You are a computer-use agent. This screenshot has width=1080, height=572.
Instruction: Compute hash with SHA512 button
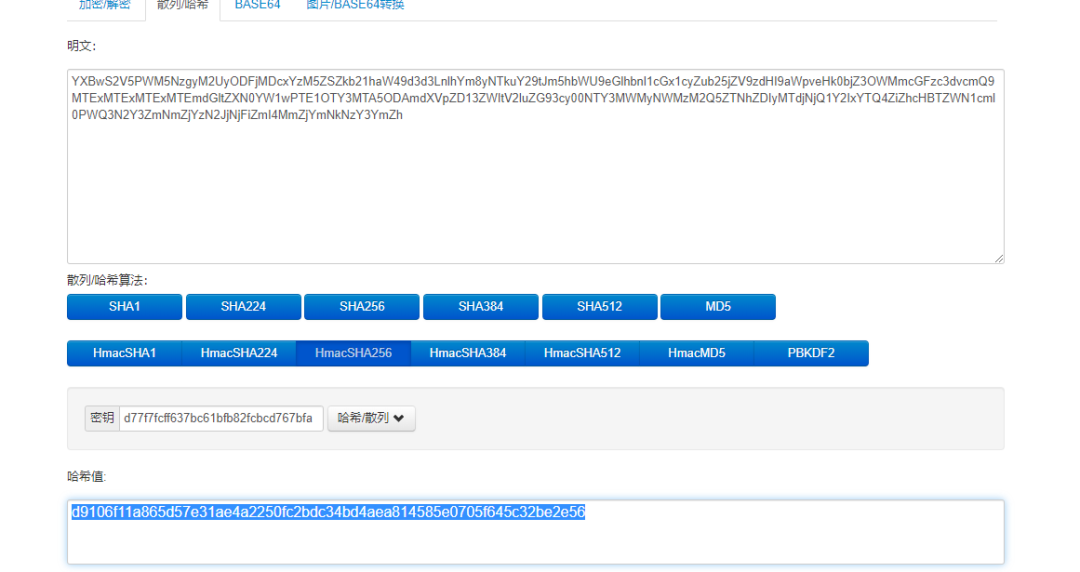click(x=599, y=307)
